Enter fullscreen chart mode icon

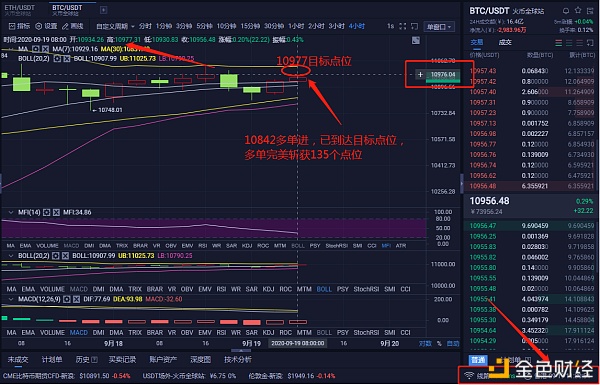click(403, 26)
